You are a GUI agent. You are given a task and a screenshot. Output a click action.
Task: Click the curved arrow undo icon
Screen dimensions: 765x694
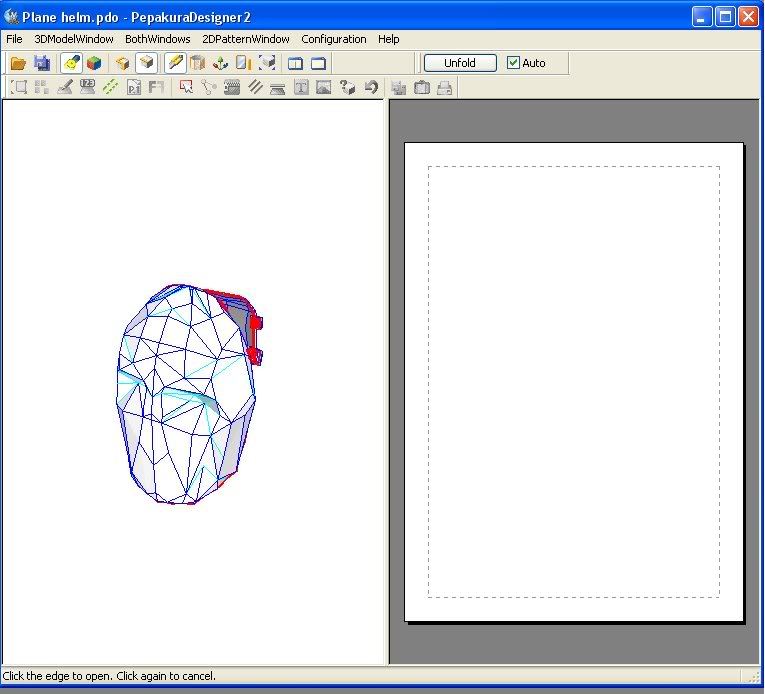coord(371,87)
